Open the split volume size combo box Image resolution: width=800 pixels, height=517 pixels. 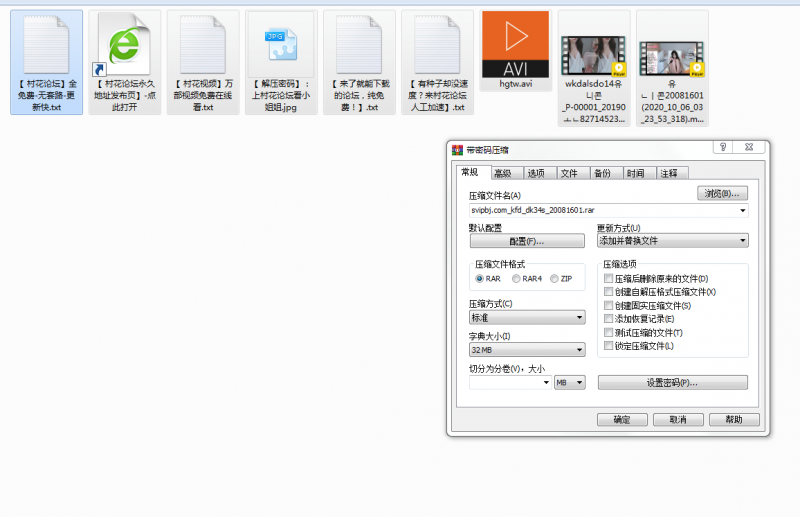[x=510, y=382]
